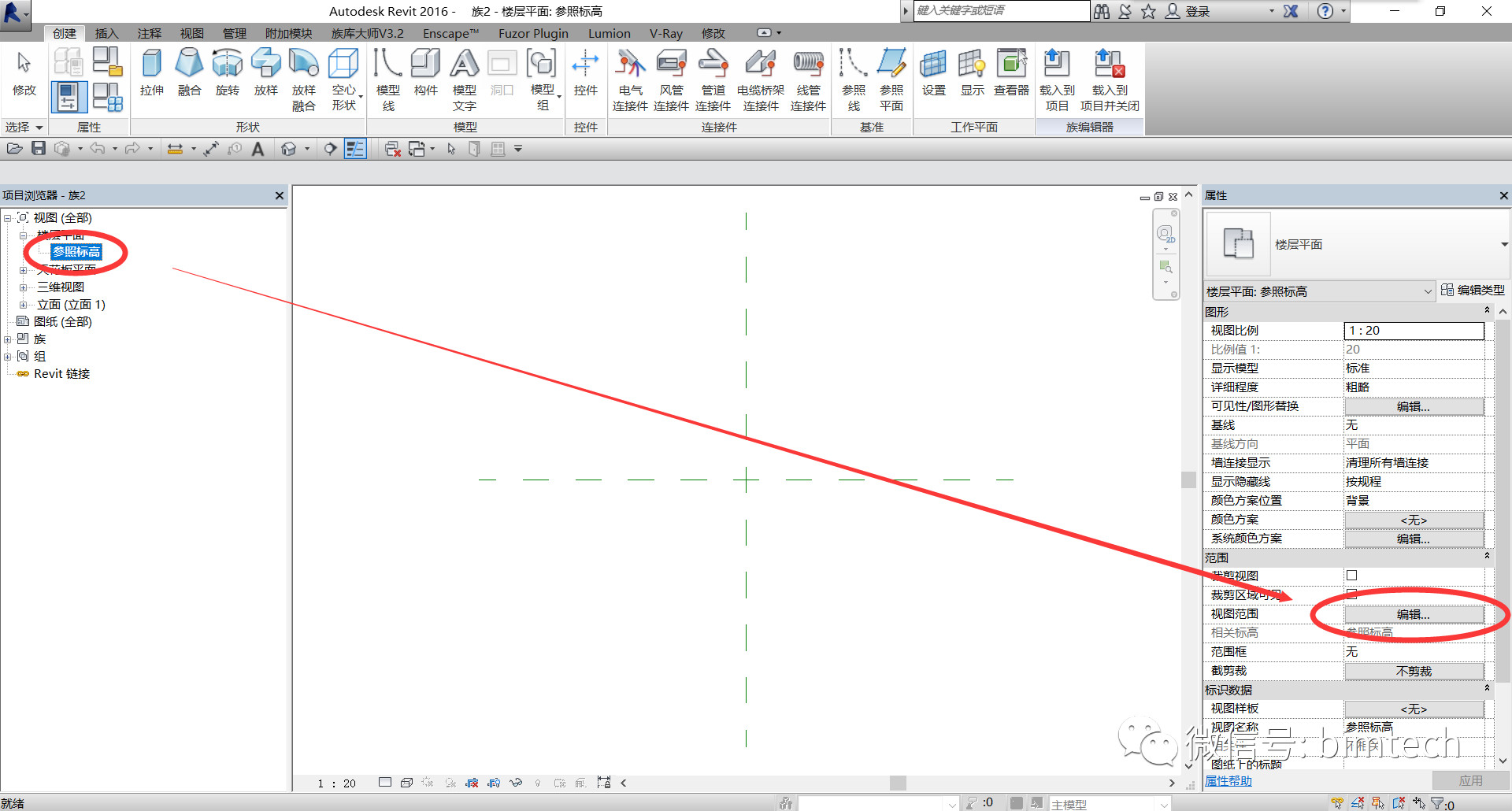The height and width of the screenshot is (811, 1512).
Task: Expand the 组 groups node
Action: (x=8, y=357)
